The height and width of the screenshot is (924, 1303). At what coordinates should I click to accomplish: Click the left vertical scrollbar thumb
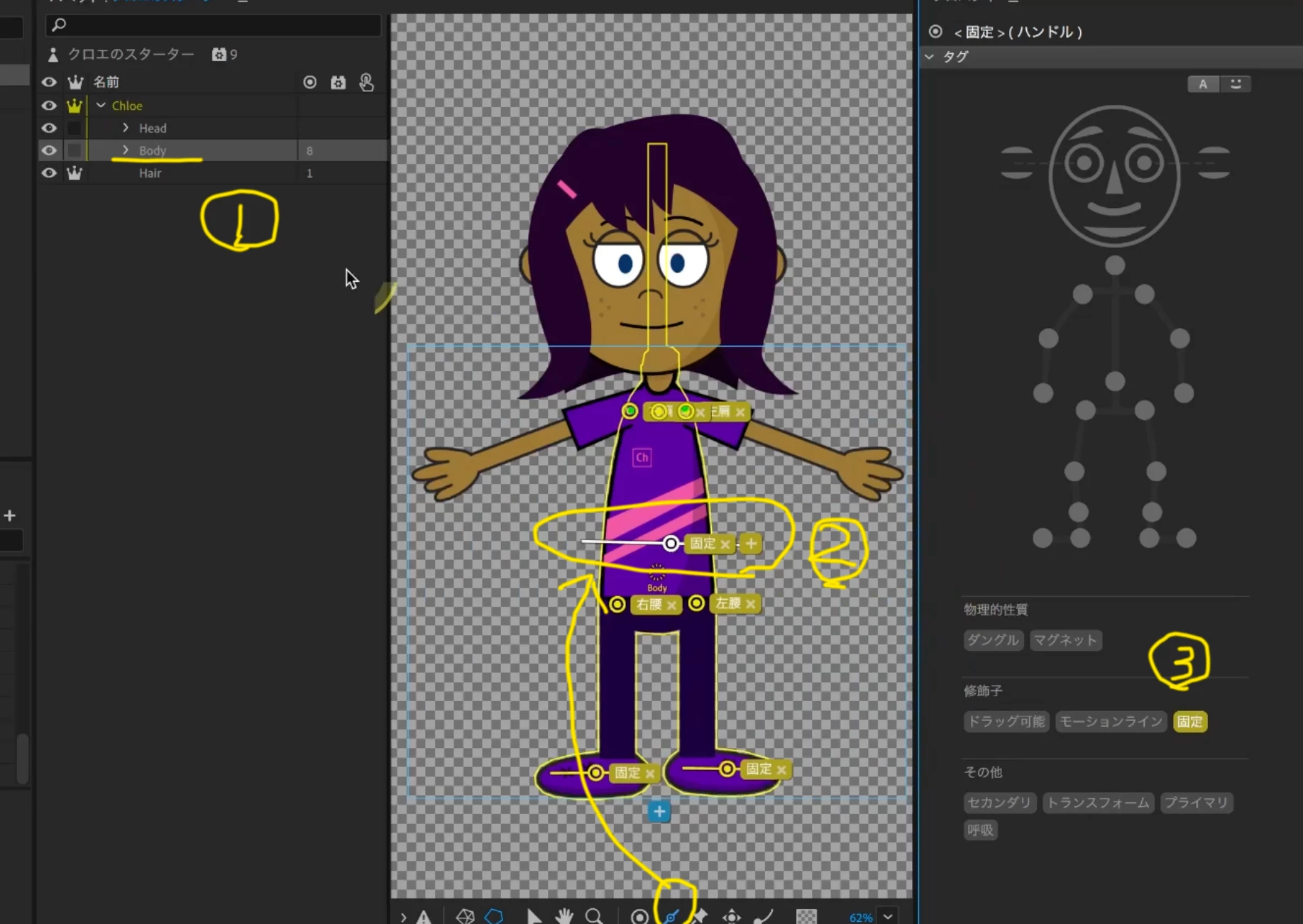(22, 758)
